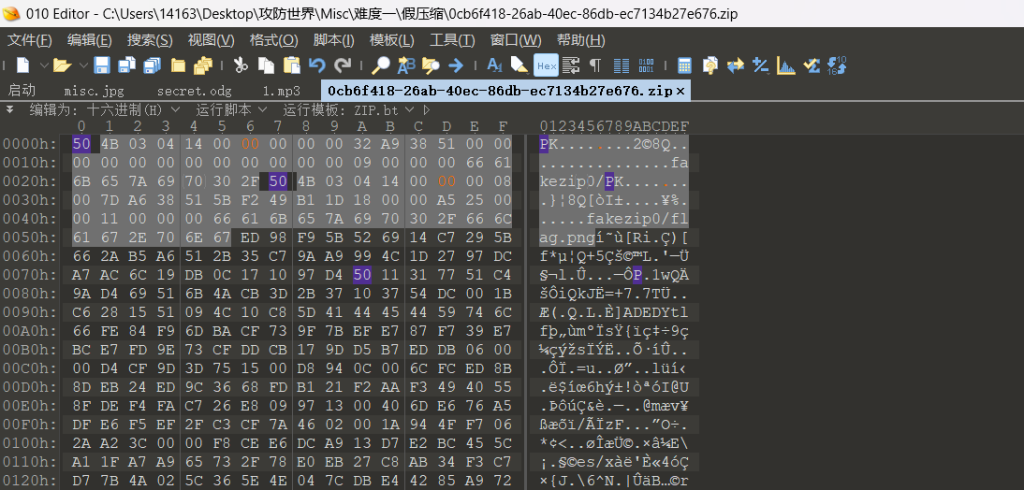This screenshot has height=490, width=1024.
Task: Toggle show whitespace pilcrow icon
Action: coord(596,65)
